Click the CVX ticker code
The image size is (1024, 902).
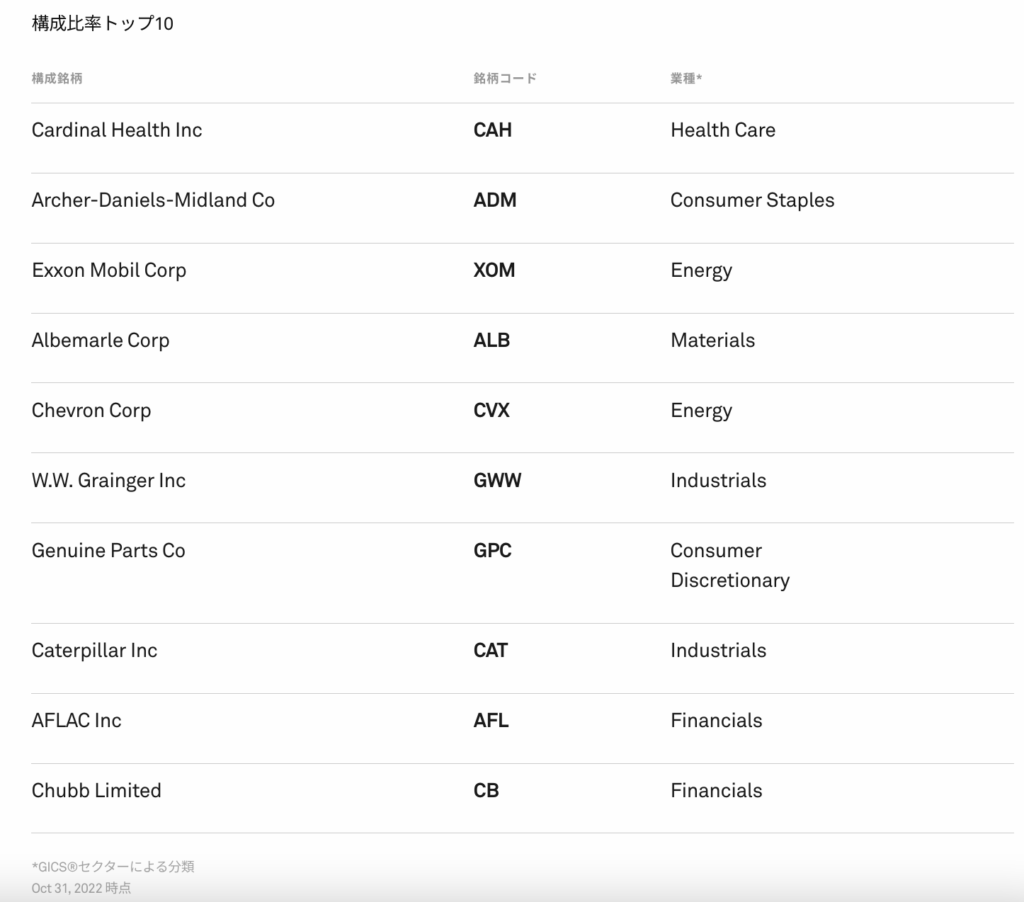(x=491, y=410)
